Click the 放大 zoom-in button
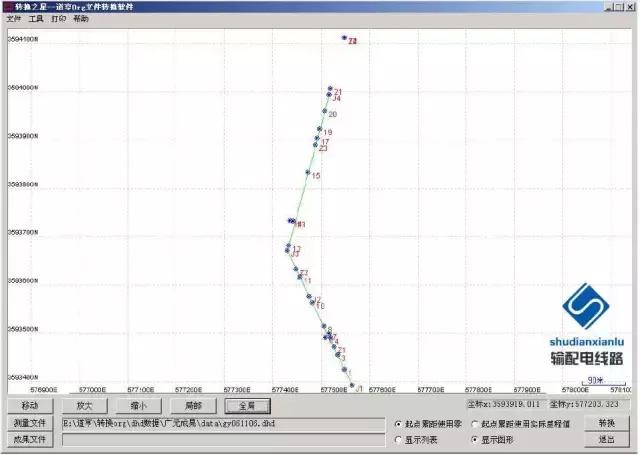 84,406
